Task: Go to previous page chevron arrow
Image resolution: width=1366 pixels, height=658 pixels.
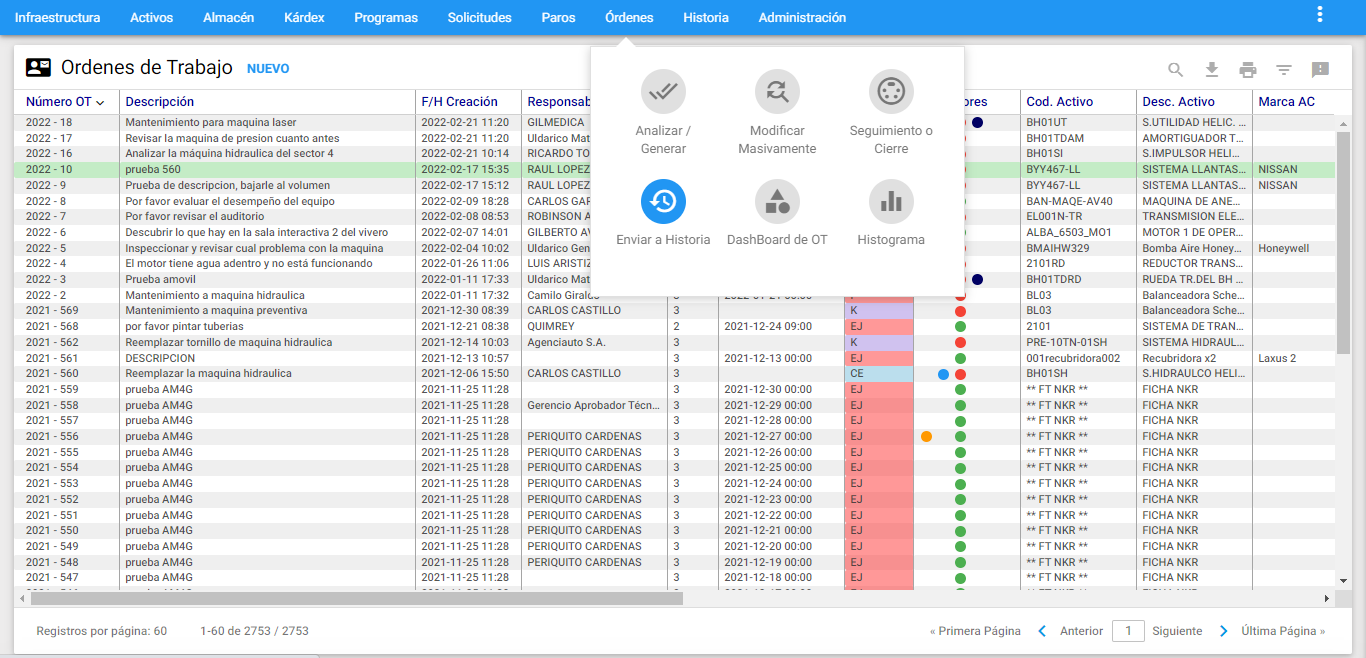Action: click(x=1042, y=631)
